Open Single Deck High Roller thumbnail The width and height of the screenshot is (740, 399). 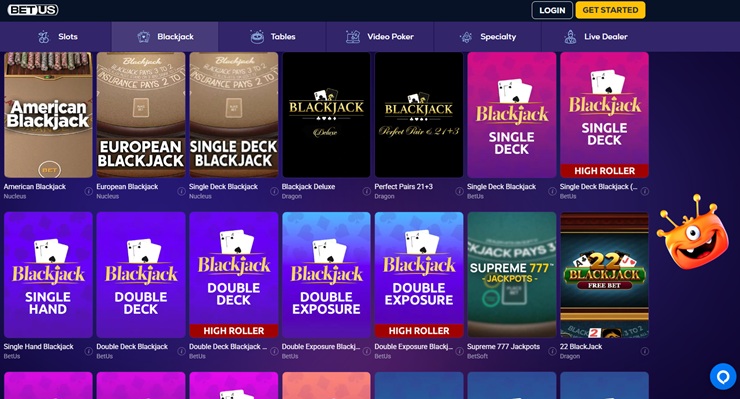pyautogui.click(x=604, y=115)
